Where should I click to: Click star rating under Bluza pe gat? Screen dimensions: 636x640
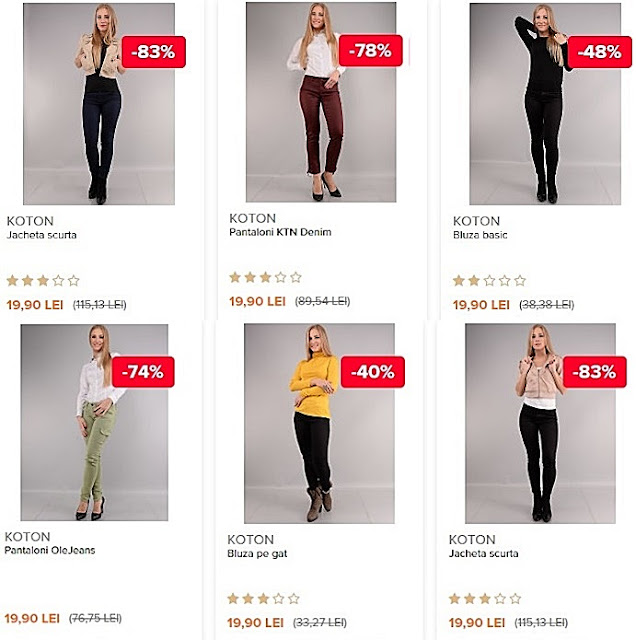click(263, 599)
